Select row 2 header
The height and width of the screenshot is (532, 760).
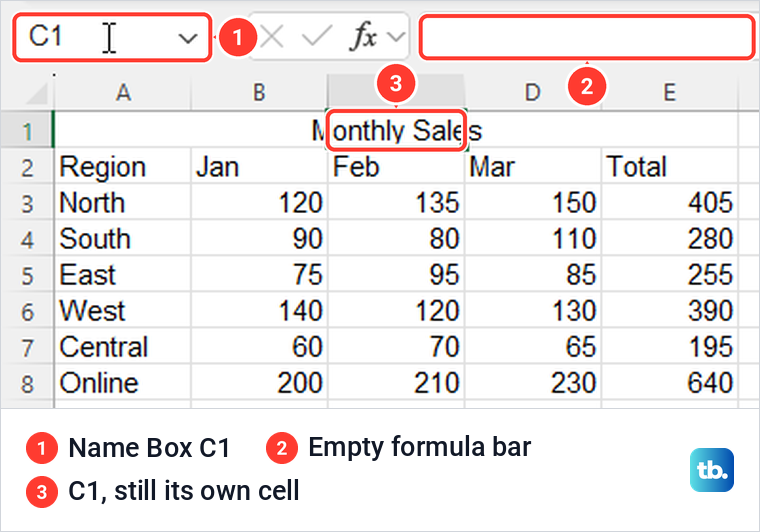click(x=27, y=167)
